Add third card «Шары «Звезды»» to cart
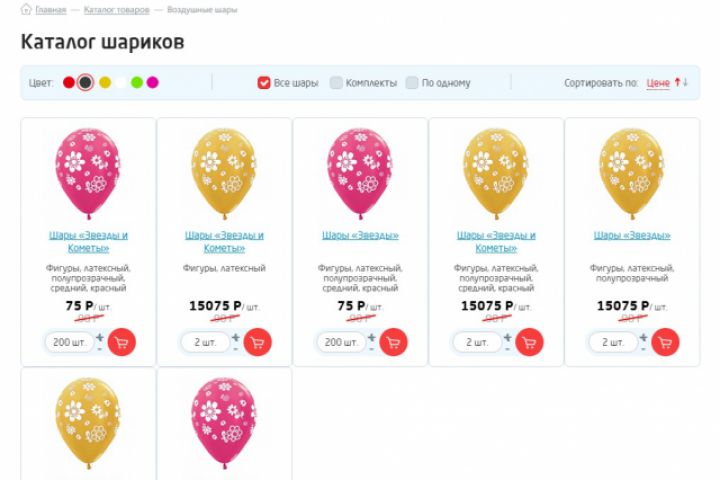The width and height of the screenshot is (720, 480). [x=394, y=342]
